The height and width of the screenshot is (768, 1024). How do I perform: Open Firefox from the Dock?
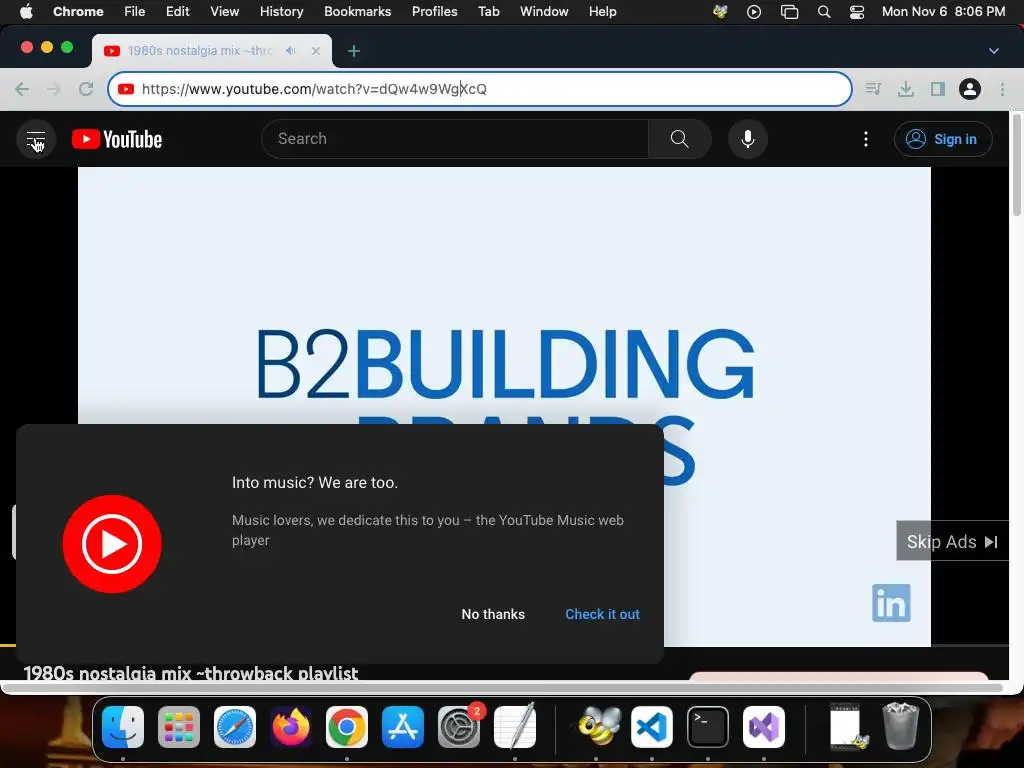point(291,727)
